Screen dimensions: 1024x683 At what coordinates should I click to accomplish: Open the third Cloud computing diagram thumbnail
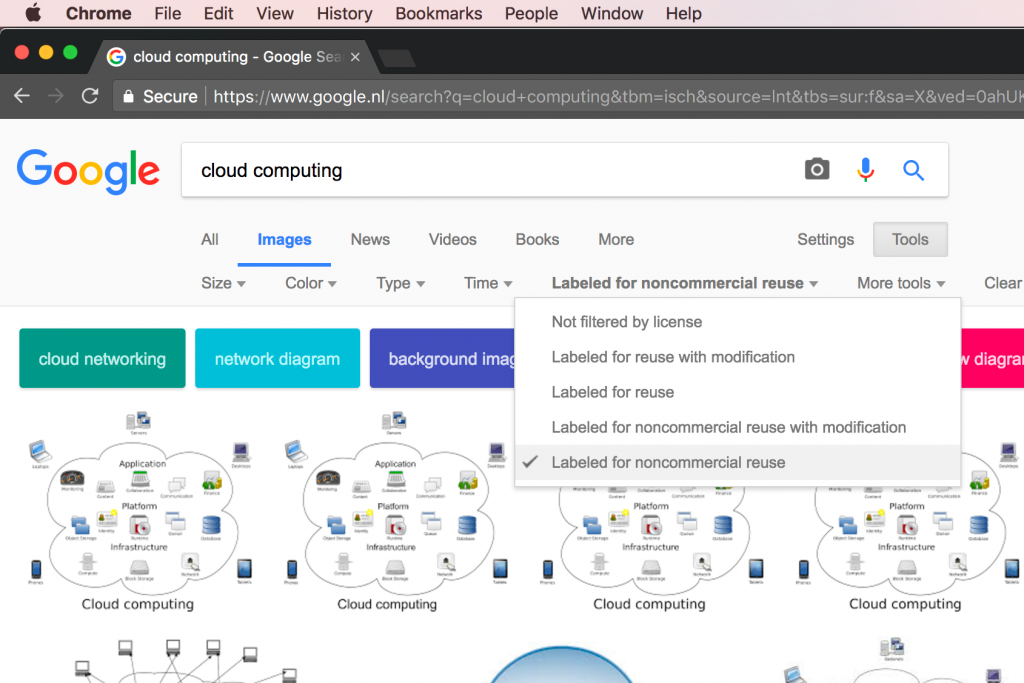point(650,548)
